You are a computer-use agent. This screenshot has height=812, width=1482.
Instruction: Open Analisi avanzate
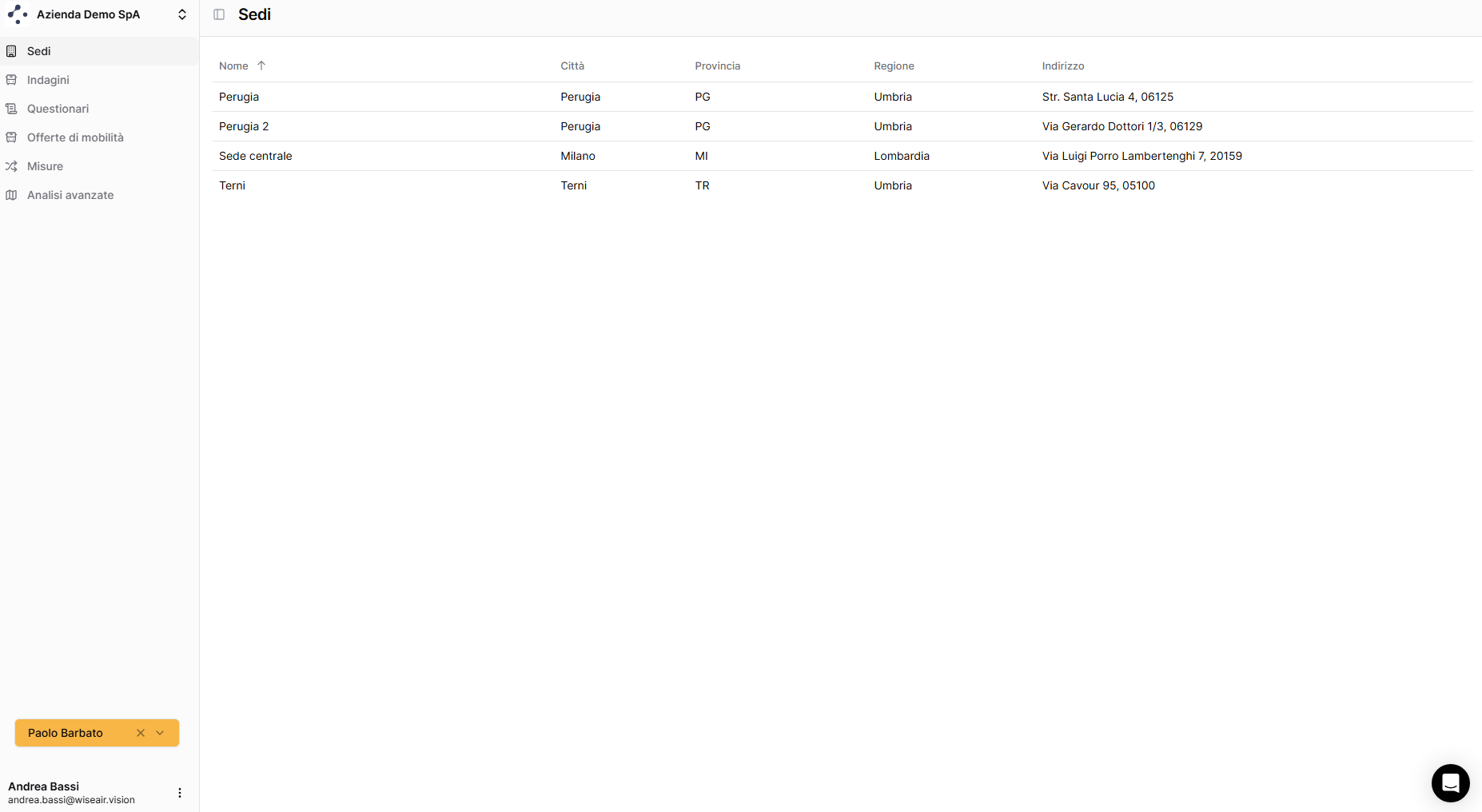point(99,195)
